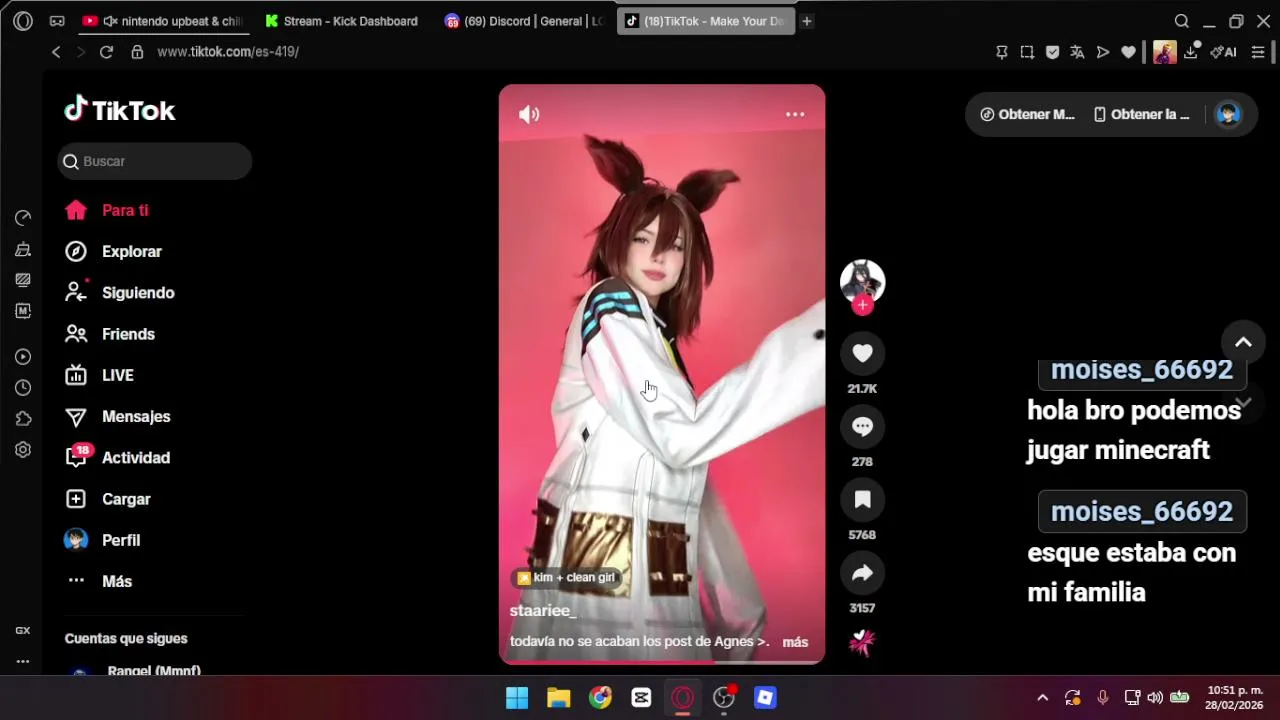Screen dimensions: 1280x720
Task: Open the staariee_ username link
Action: (543, 610)
